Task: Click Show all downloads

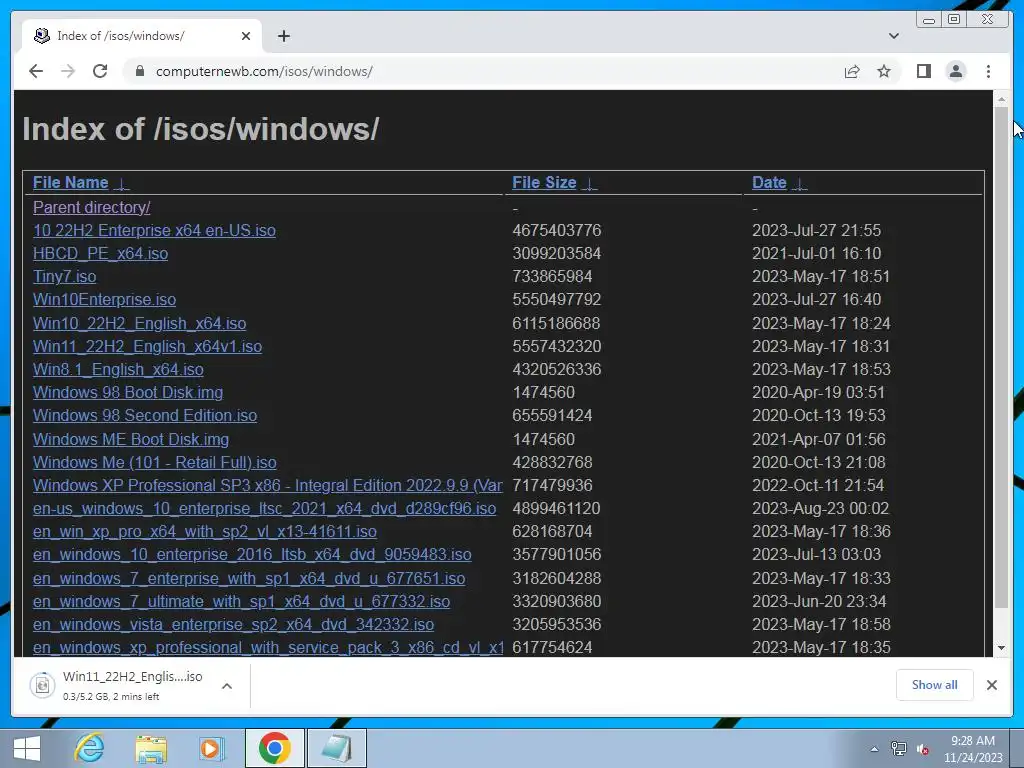Action: pos(935,684)
